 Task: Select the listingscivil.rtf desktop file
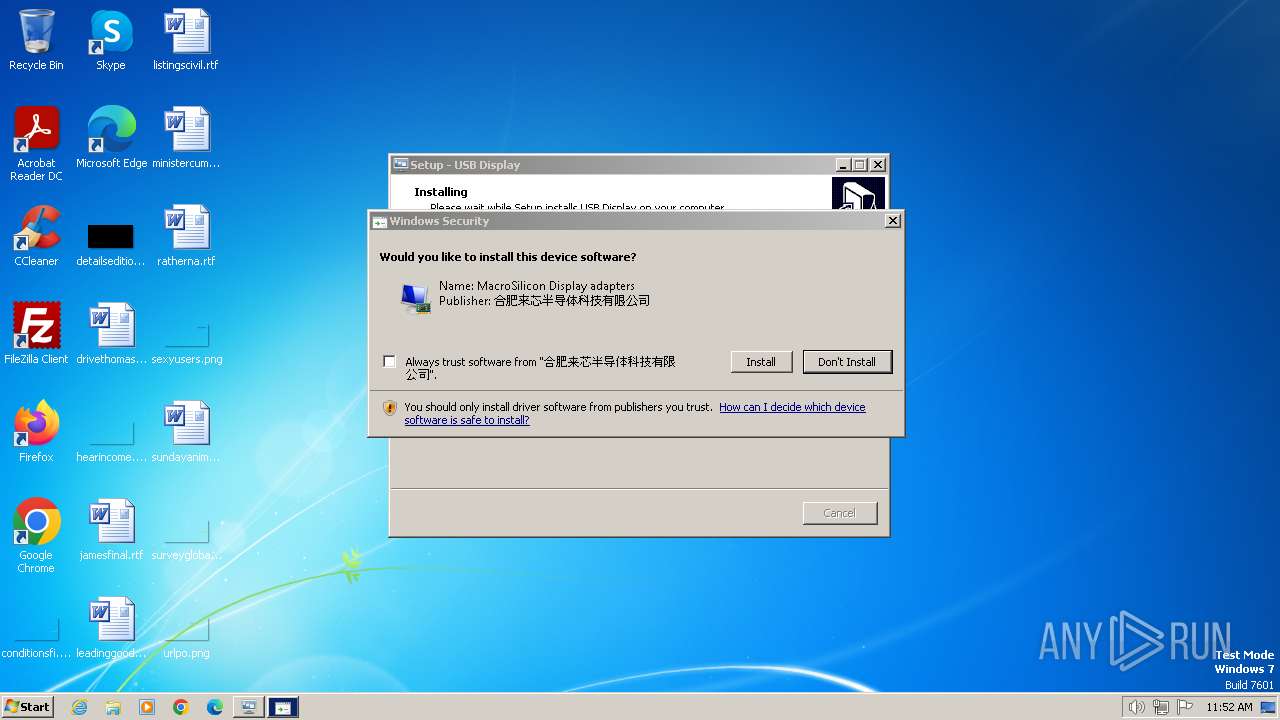tap(186, 40)
